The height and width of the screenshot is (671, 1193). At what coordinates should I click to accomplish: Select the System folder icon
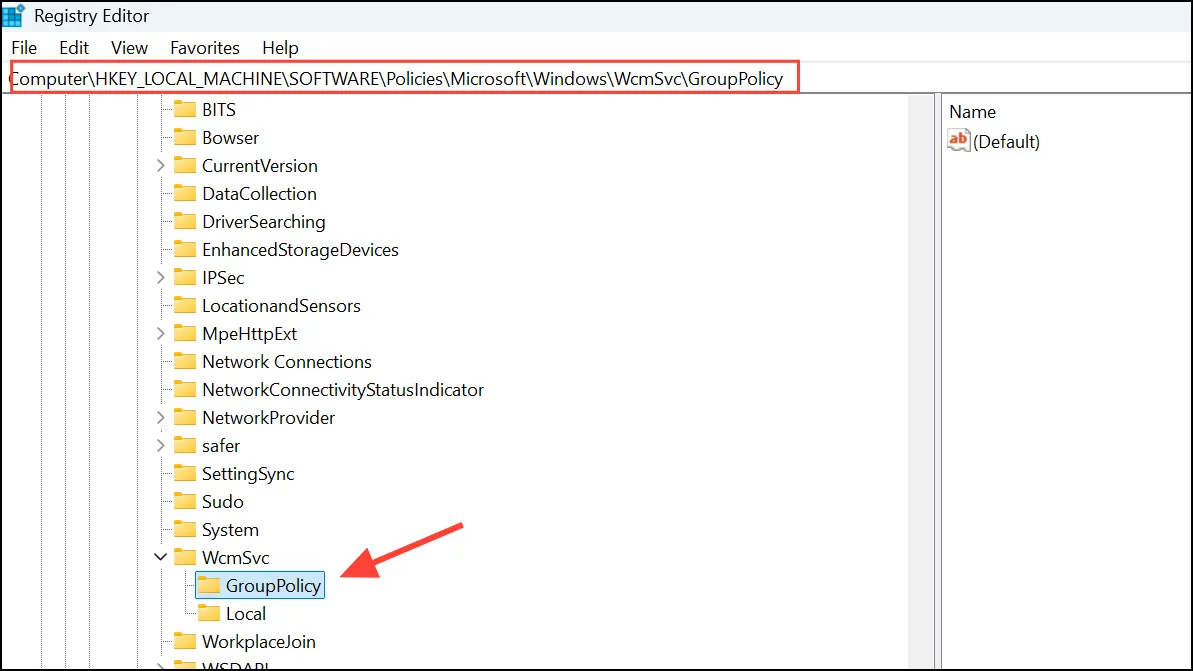pyautogui.click(x=185, y=529)
